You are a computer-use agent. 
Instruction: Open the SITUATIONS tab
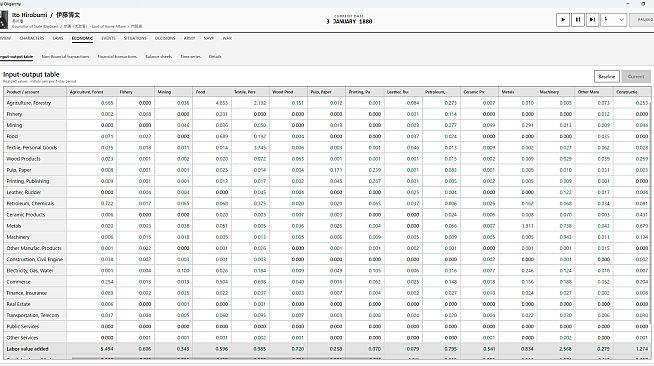[135, 38]
